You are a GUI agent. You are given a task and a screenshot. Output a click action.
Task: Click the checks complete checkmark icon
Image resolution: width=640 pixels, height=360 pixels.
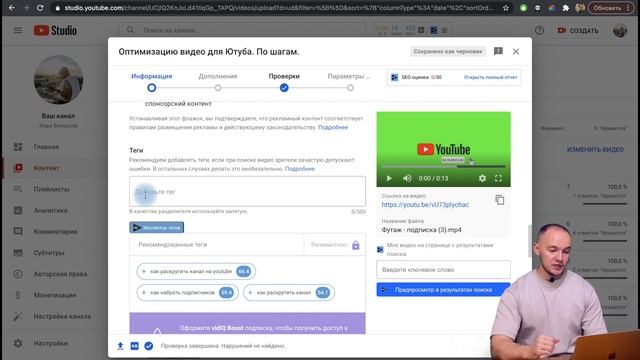tap(149, 346)
